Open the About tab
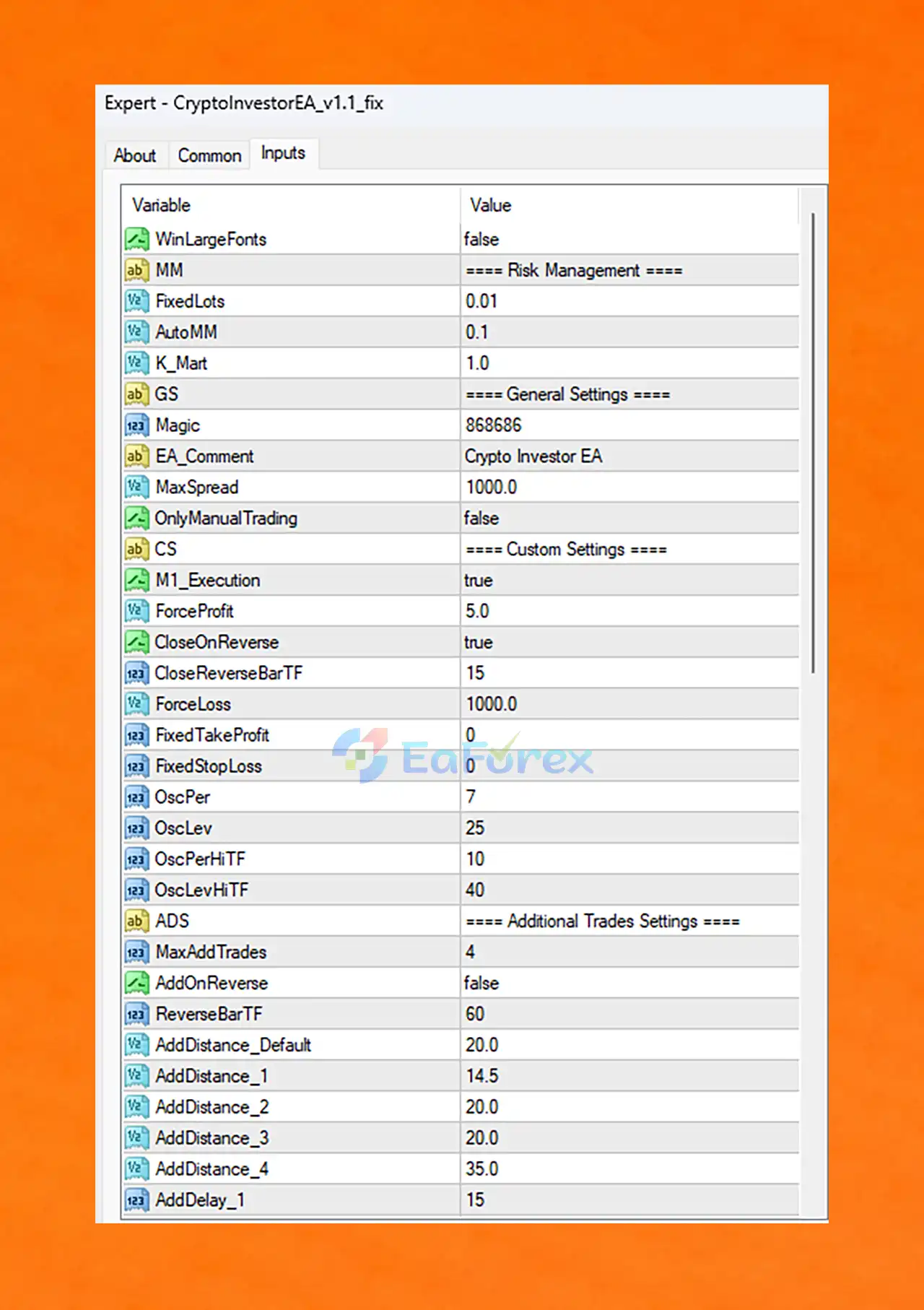This screenshot has height=1310, width=924. point(135,155)
